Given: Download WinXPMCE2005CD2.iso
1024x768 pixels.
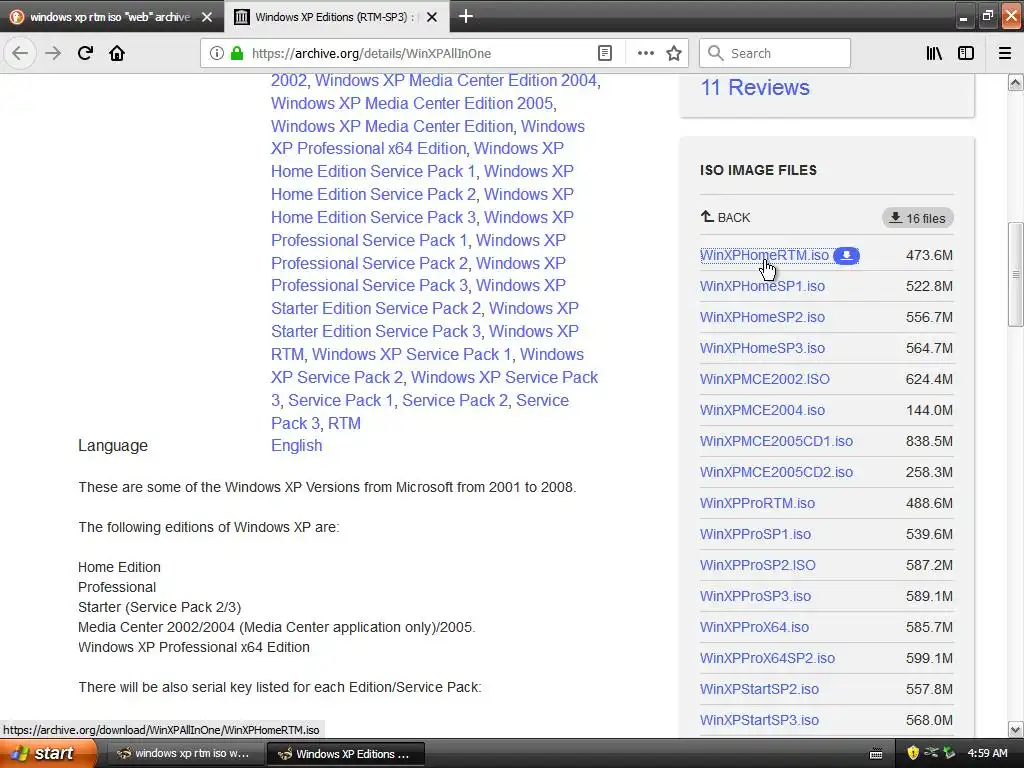Looking at the screenshot, I should pos(776,472).
